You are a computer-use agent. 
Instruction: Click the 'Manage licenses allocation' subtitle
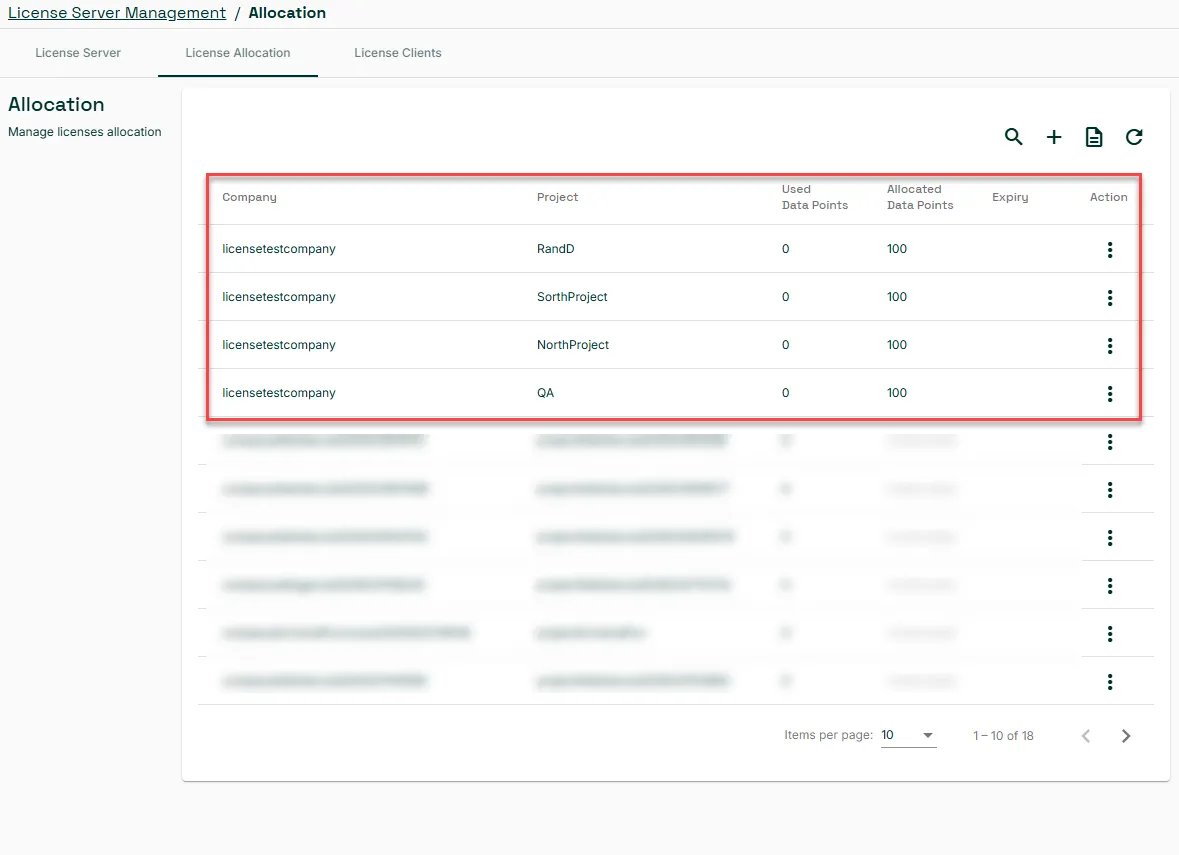point(85,132)
